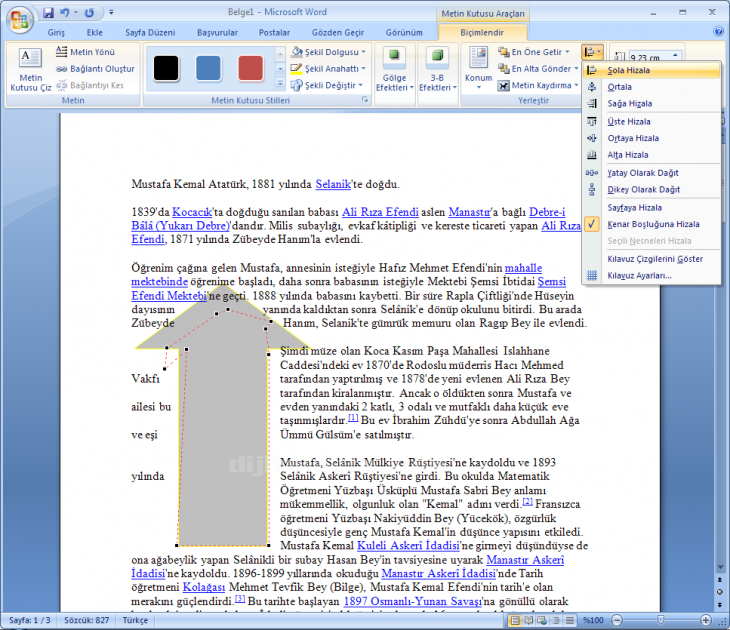This screenshot has height=630, width=730.
Task: Choose Yatay Olarak Dağıt distribute horizontally
Action: (x=652, y=173)
